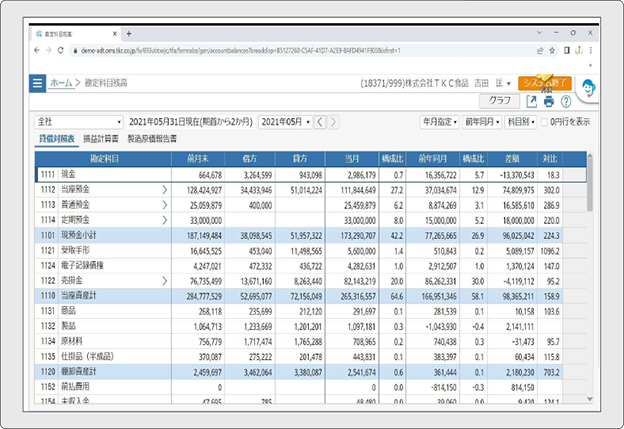
Task: Click the 勘定科目 column header
Action: [x=104, y=159]
